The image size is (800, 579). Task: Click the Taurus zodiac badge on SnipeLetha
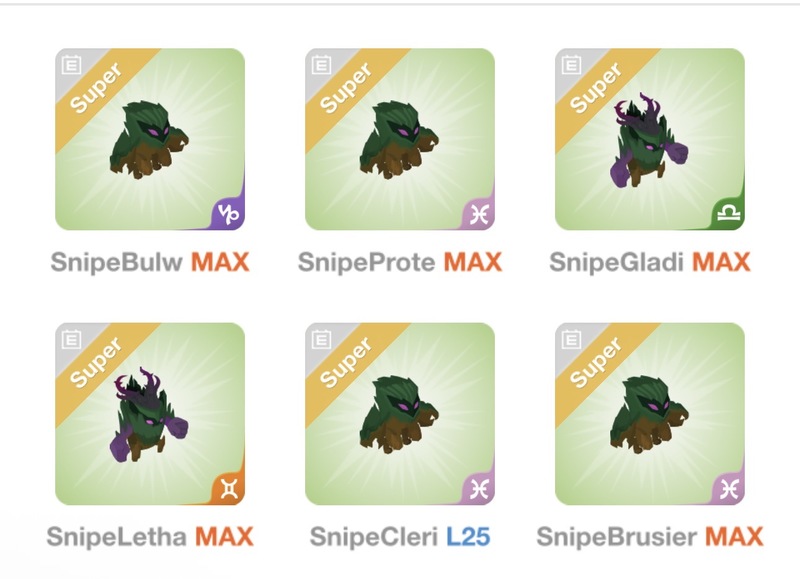[229, 488]
